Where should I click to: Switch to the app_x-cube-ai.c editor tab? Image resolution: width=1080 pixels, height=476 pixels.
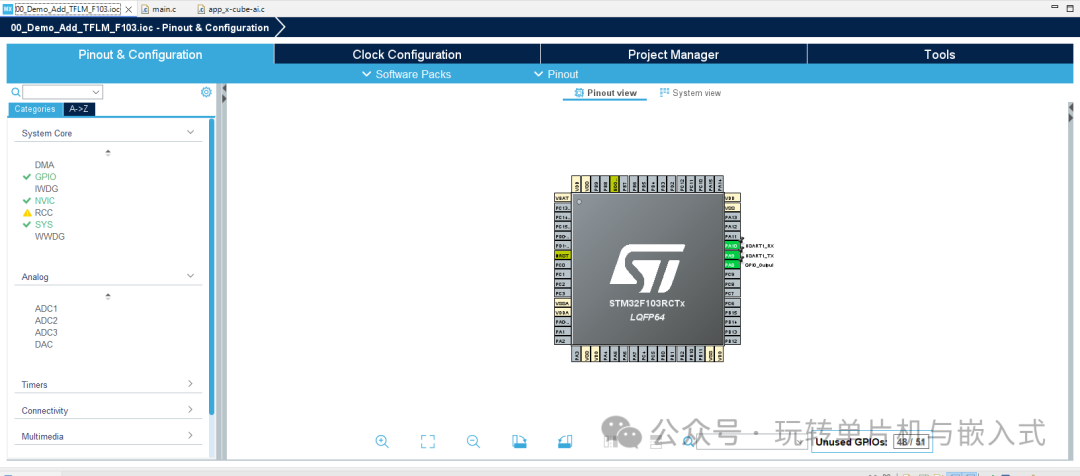click(229, 9)
